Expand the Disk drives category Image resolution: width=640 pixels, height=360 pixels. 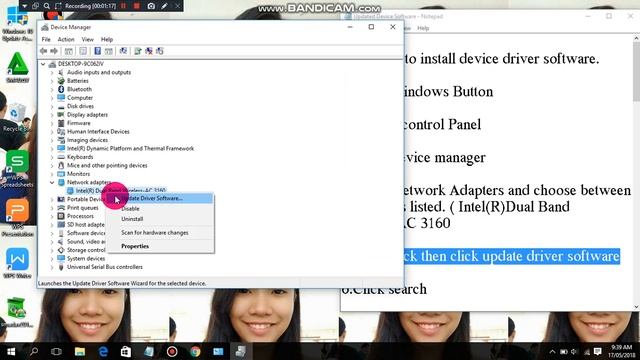point(52,107)
